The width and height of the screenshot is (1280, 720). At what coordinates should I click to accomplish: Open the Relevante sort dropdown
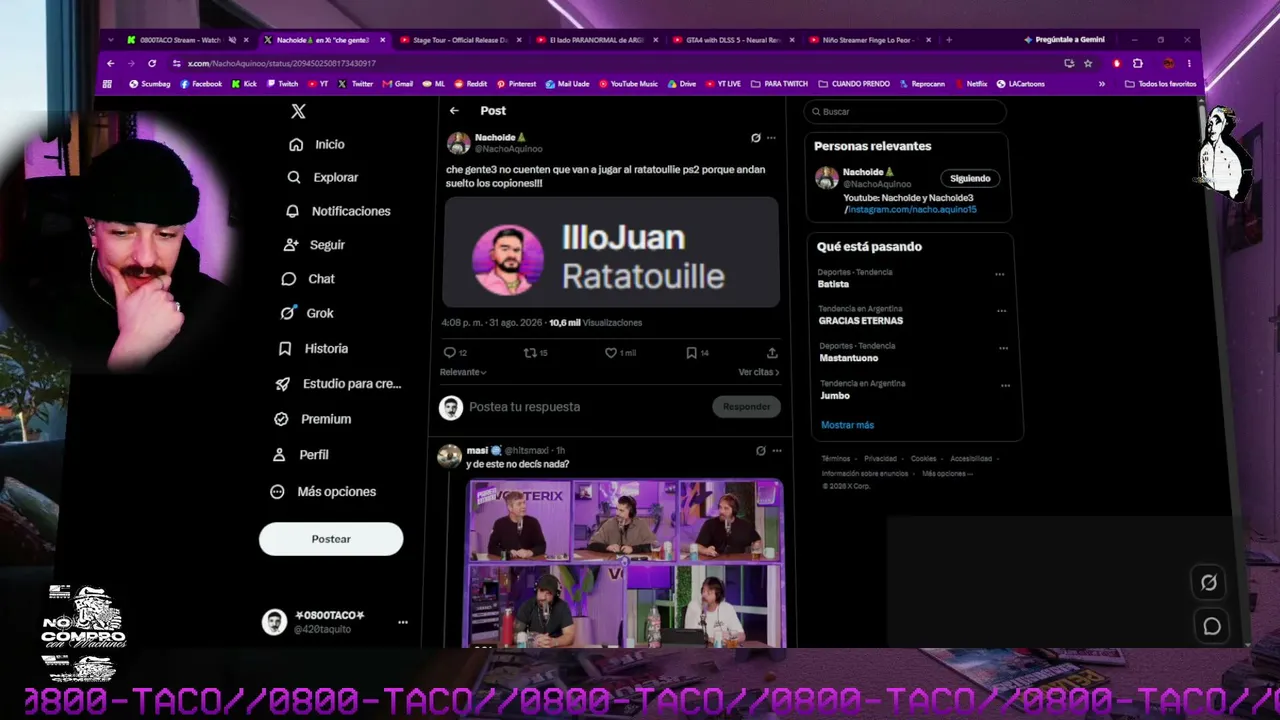click(x=463, y=372)
